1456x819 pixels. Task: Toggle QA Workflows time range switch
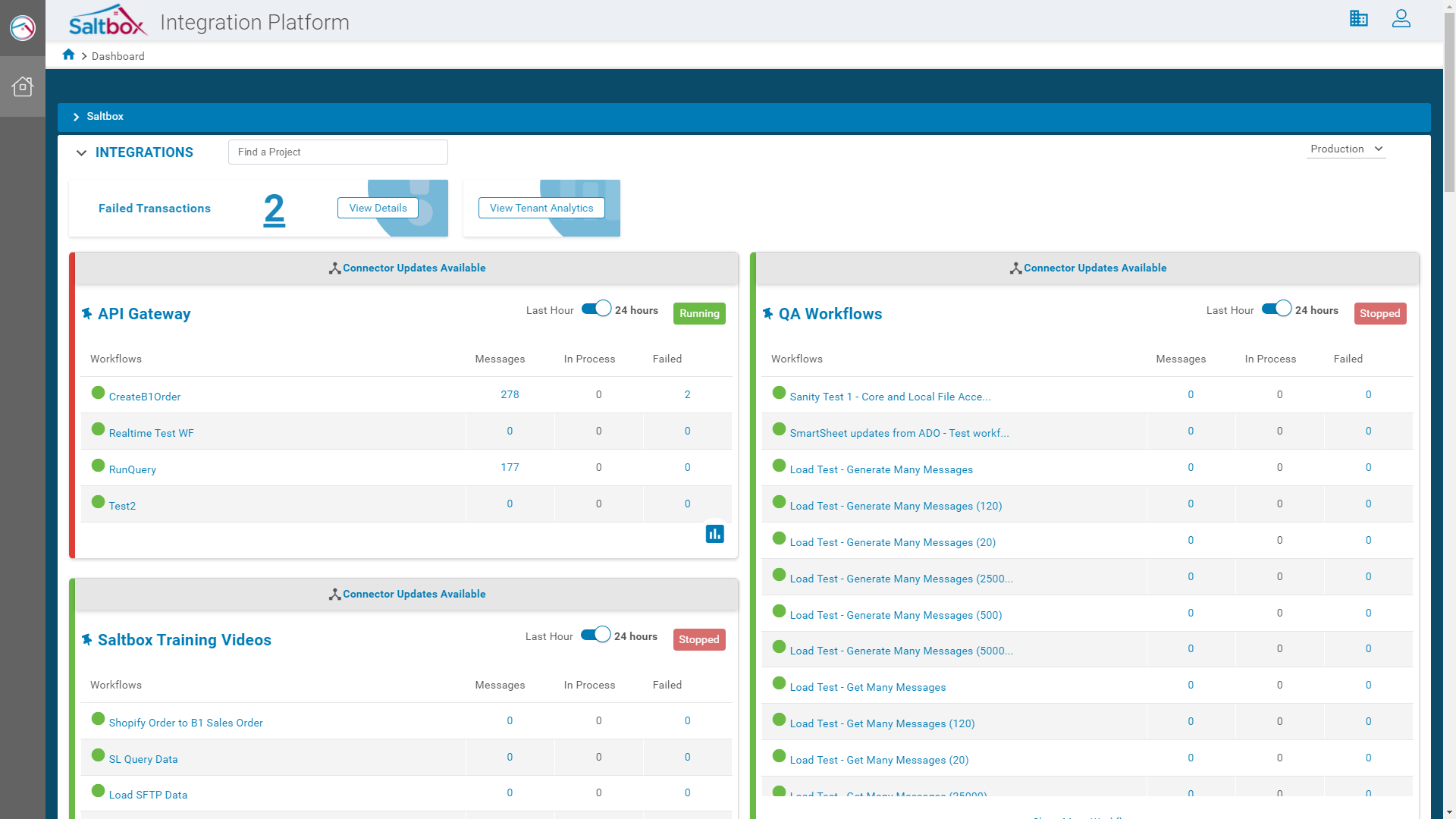[x=1276, y=309]
